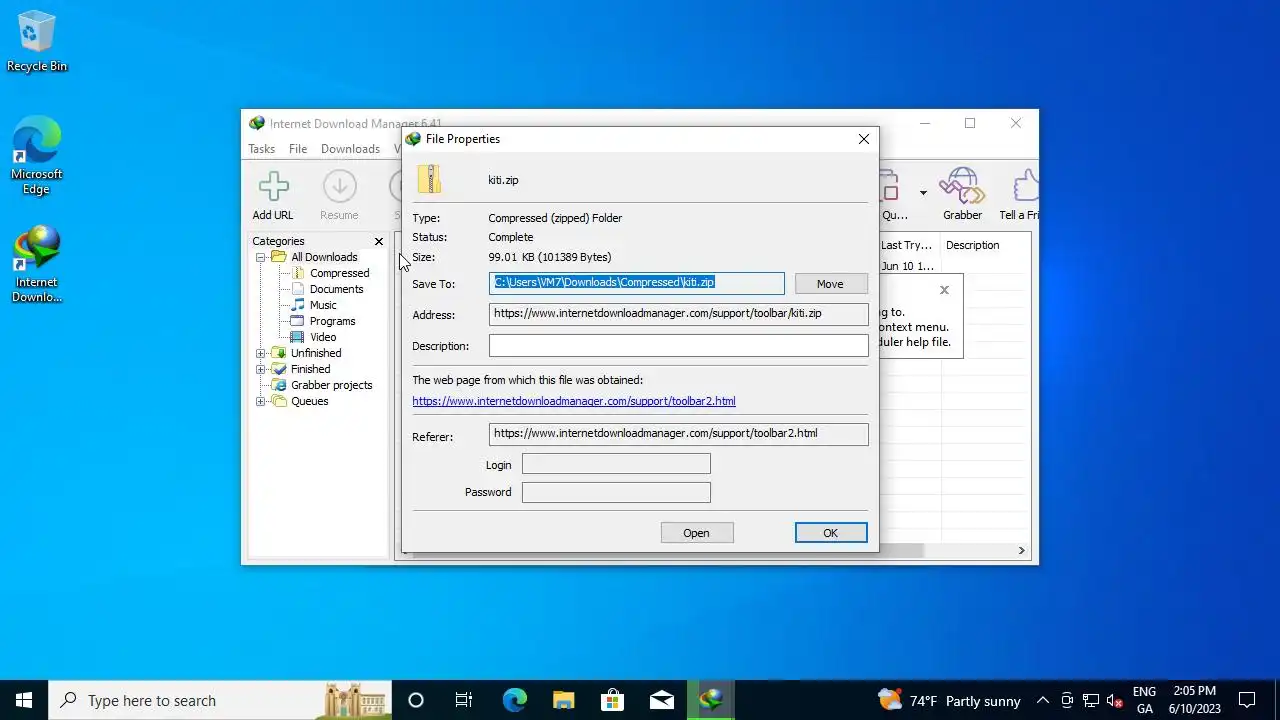This screenshot has height=720, width=1280.
Task: Dismiss the scheduler tip popup
Action: (x=944, y=290)
